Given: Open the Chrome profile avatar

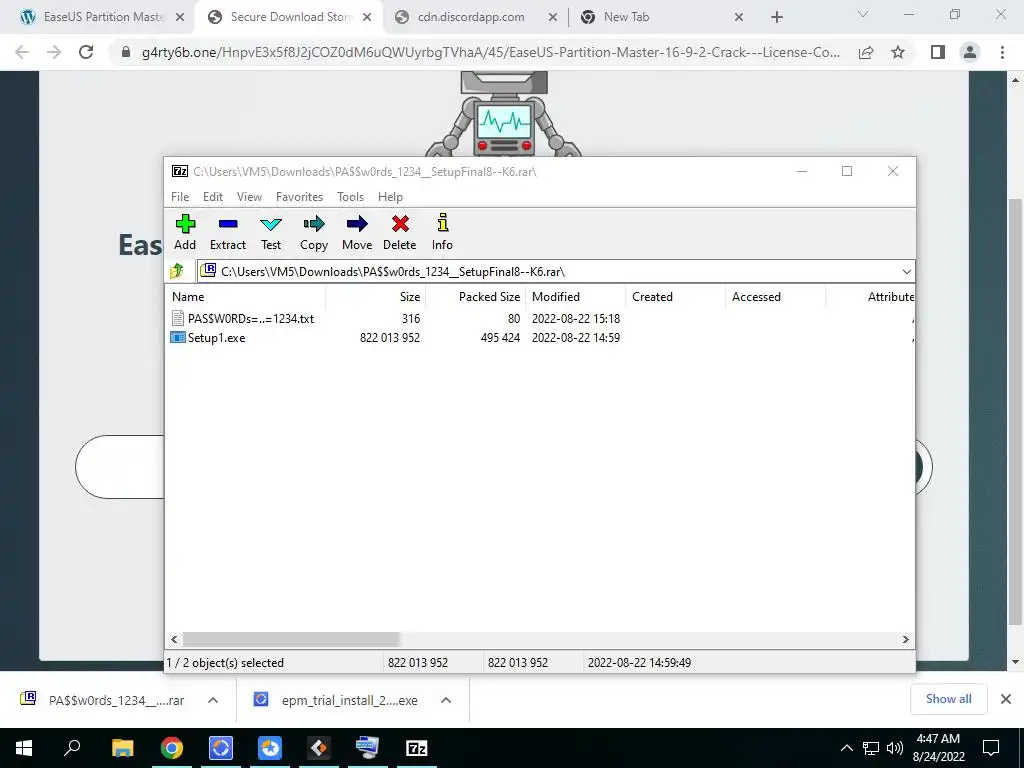Looking at the screenshot, I should click(x=970, y=52).
